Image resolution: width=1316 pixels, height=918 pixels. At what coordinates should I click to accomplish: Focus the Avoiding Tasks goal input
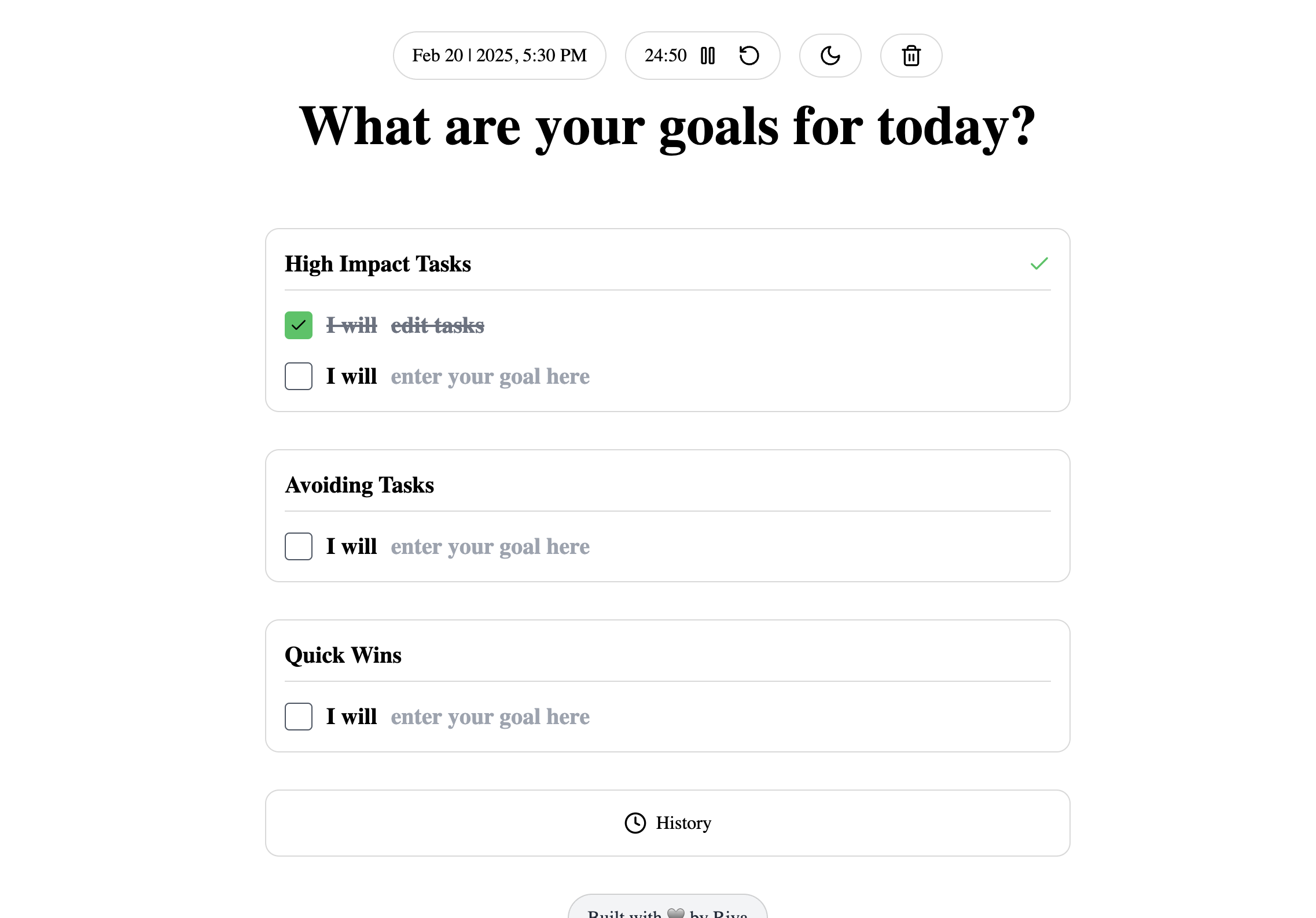pos(721,546)
